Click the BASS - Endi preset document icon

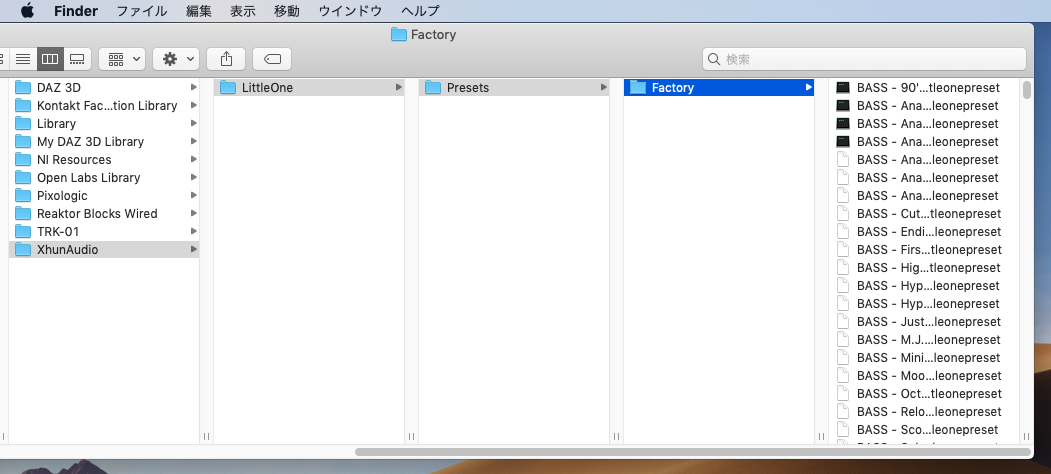coord(843,231)
